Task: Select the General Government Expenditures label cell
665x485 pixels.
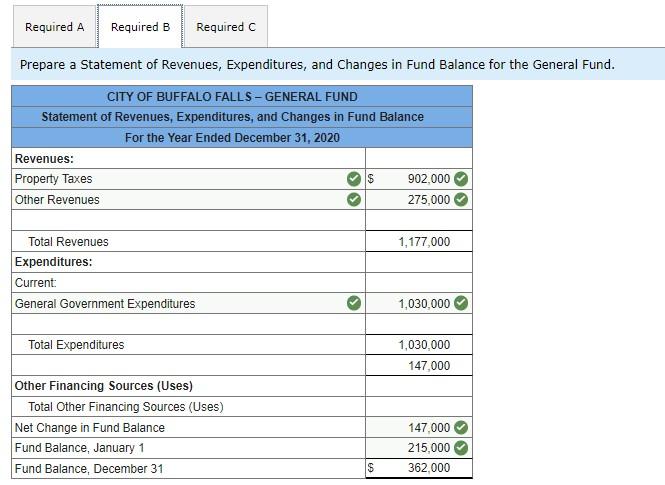Action: click(188, 303)
